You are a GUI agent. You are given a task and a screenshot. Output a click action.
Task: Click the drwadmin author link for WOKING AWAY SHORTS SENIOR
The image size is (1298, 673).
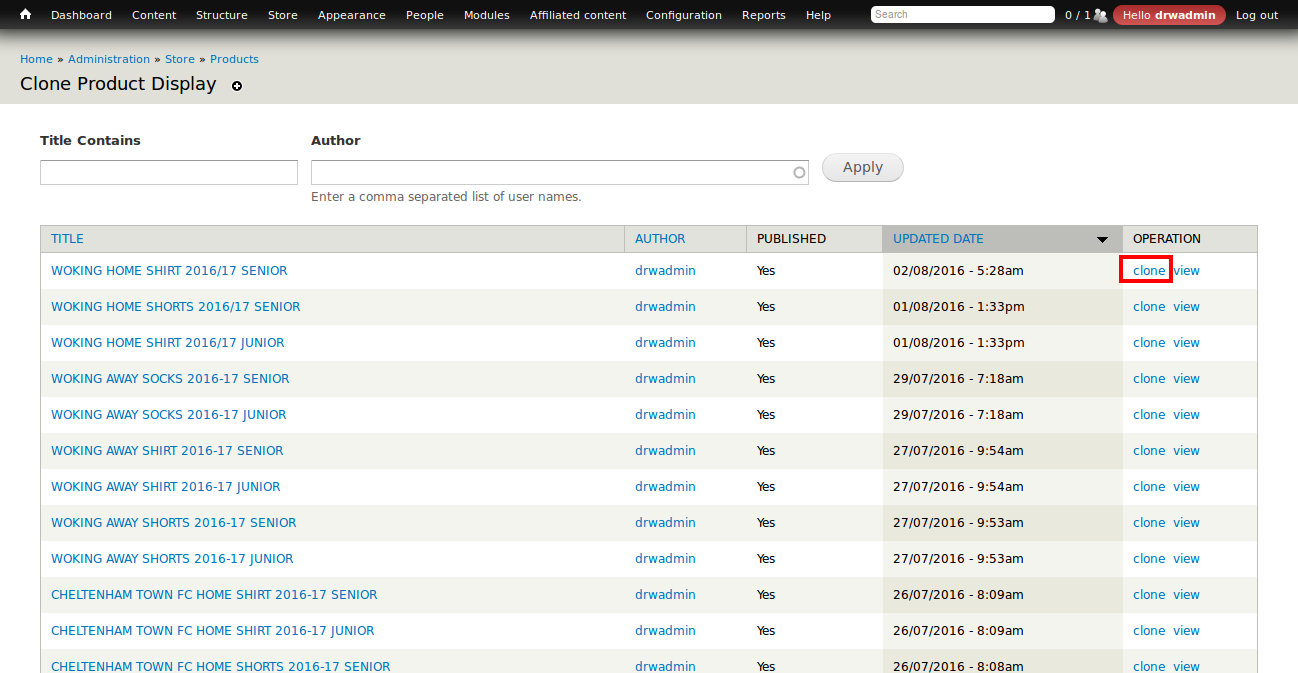tap(665, 522)
